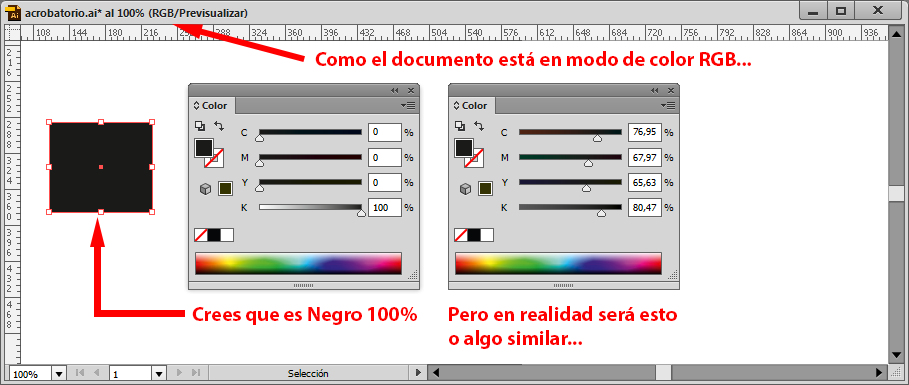Viewport: 909px width, 385px height.
Task: Cycle left Color panel views via tab arrows
Action: pyautogui.click(x=196, y=106)
